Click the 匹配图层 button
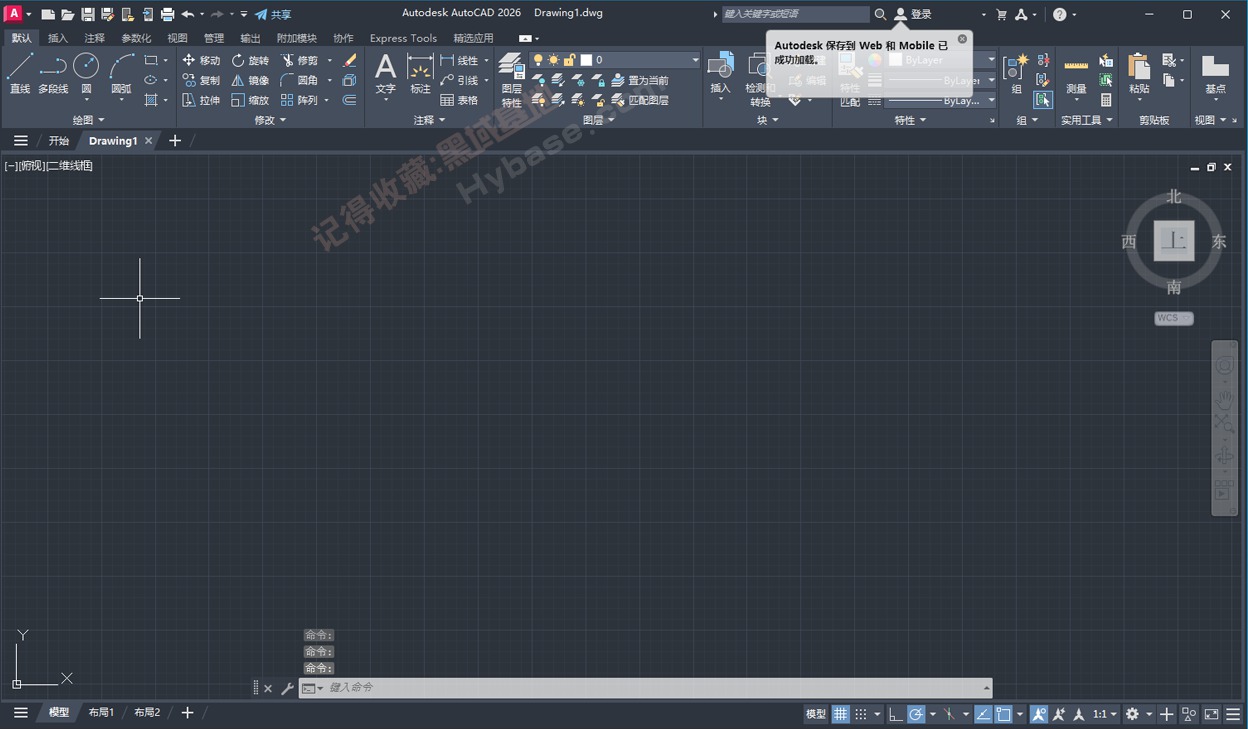This screenshot has width=1248, height=729. pos(640,100)
